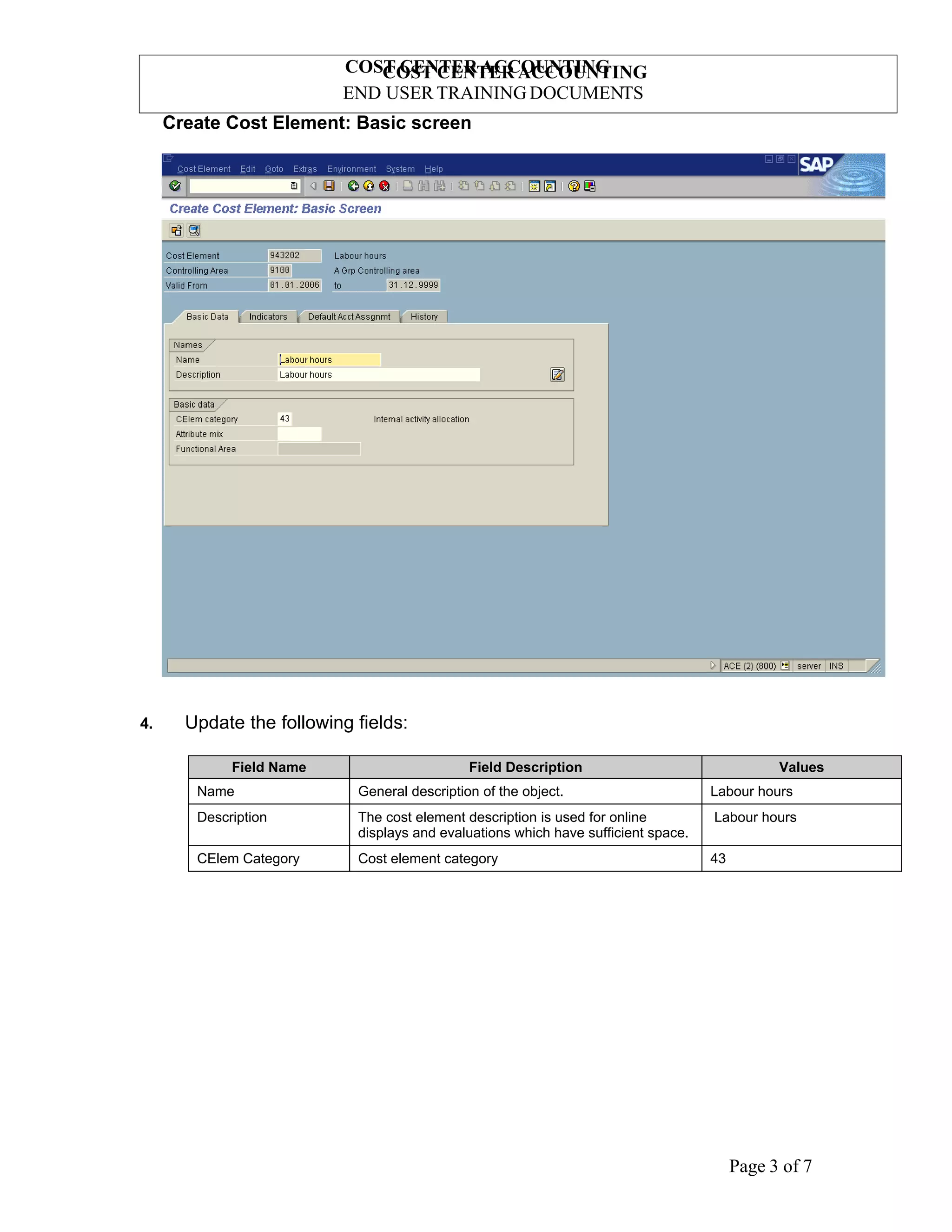Click the Customize Local Layout icon
This screenshot has width=952, height=1232.
point(590,186)
